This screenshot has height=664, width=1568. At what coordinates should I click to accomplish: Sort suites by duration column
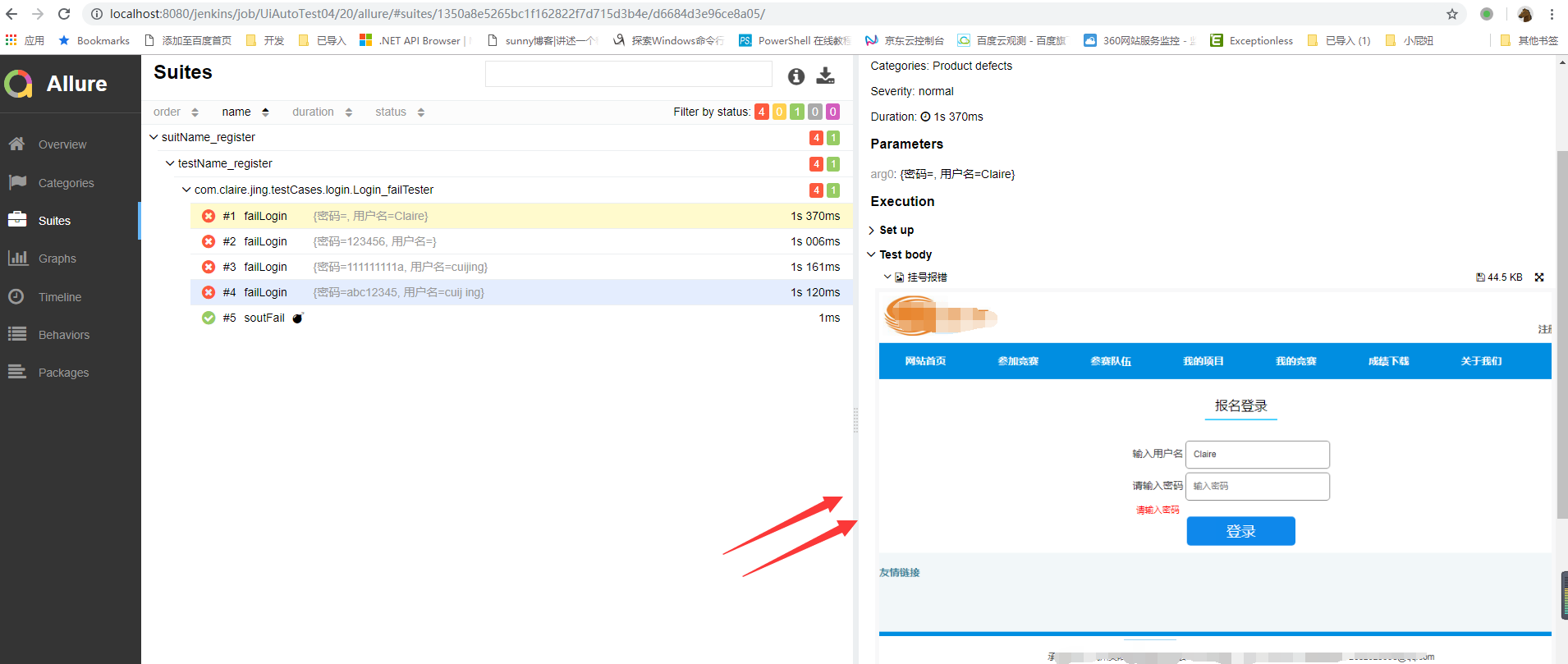coord(322,112)
